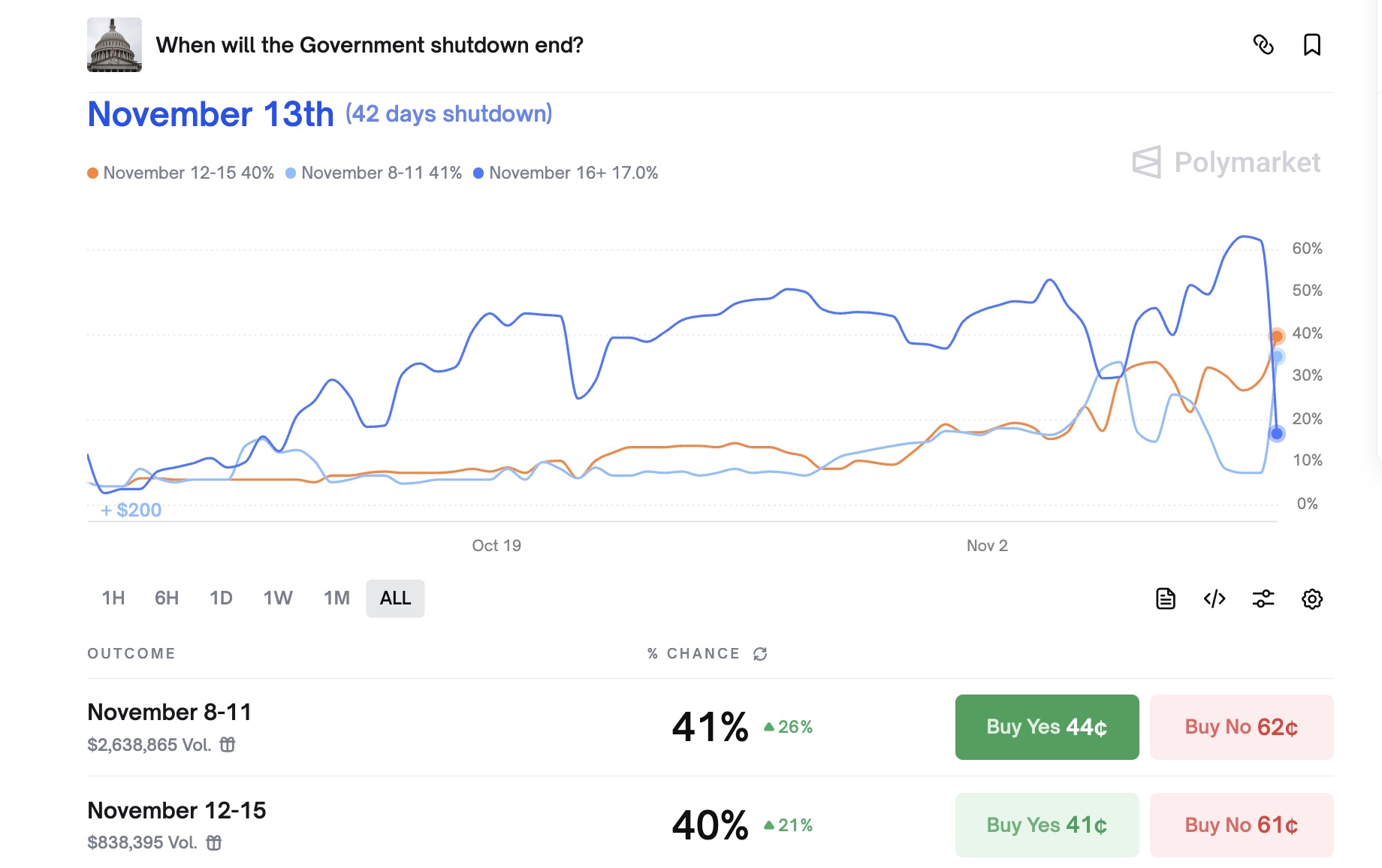Select the ALL time range
The width and height of the screenshot is (1382, 868).
(395, 598)
